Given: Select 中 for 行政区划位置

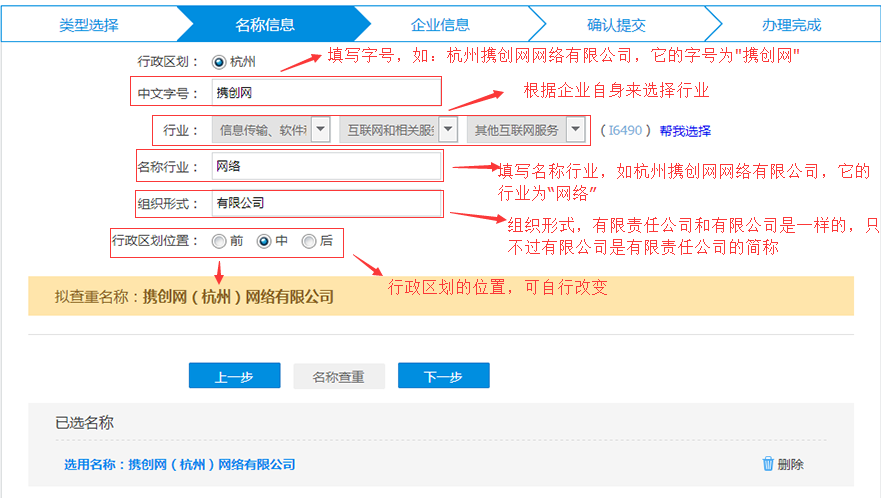Looking at the screenshot, I should 265,241.
